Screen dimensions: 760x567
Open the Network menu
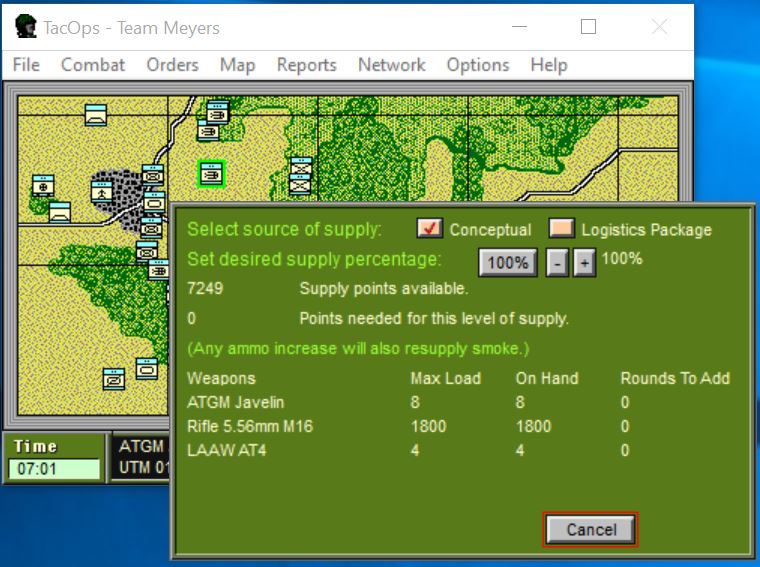point(392,65)
